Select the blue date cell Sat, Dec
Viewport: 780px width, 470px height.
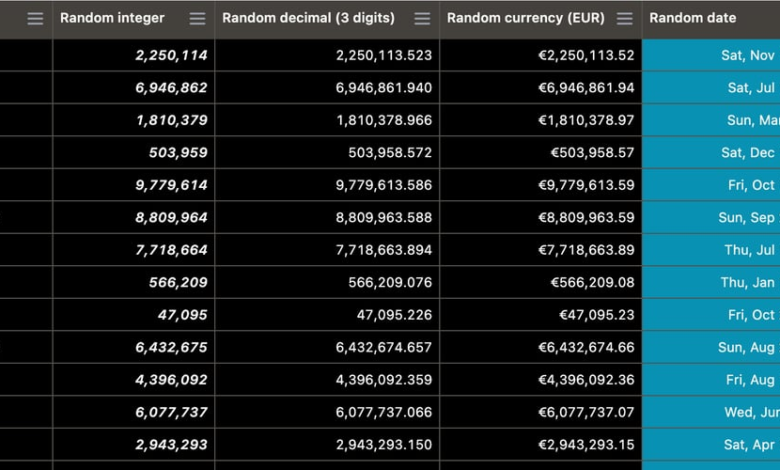pyautogui.click(x=711, y=152)
